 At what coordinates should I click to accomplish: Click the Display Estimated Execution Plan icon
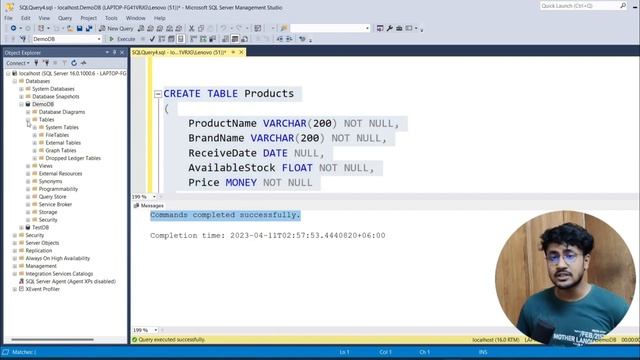pyautogui.click(x=162, y=39)
